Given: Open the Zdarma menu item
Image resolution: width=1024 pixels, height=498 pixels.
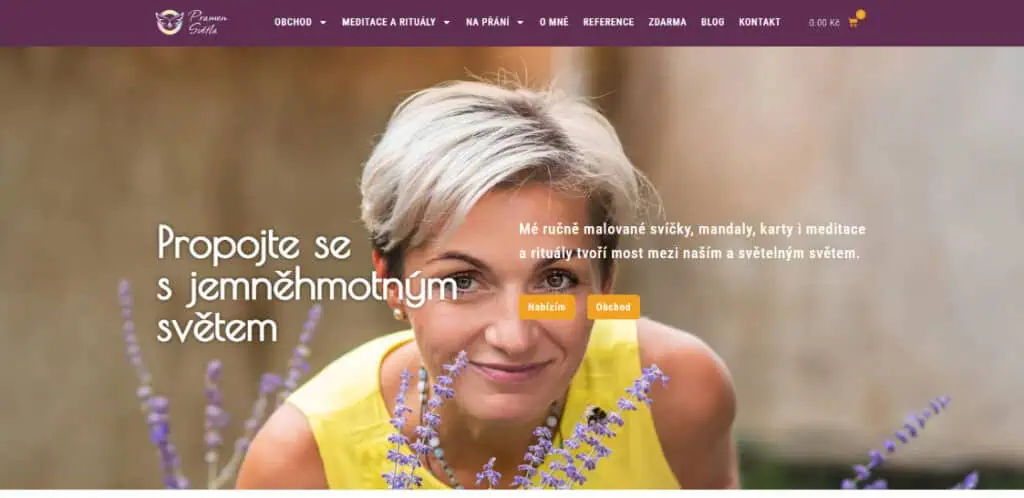Looking at the screenshot, I should [x=667, y=22].
